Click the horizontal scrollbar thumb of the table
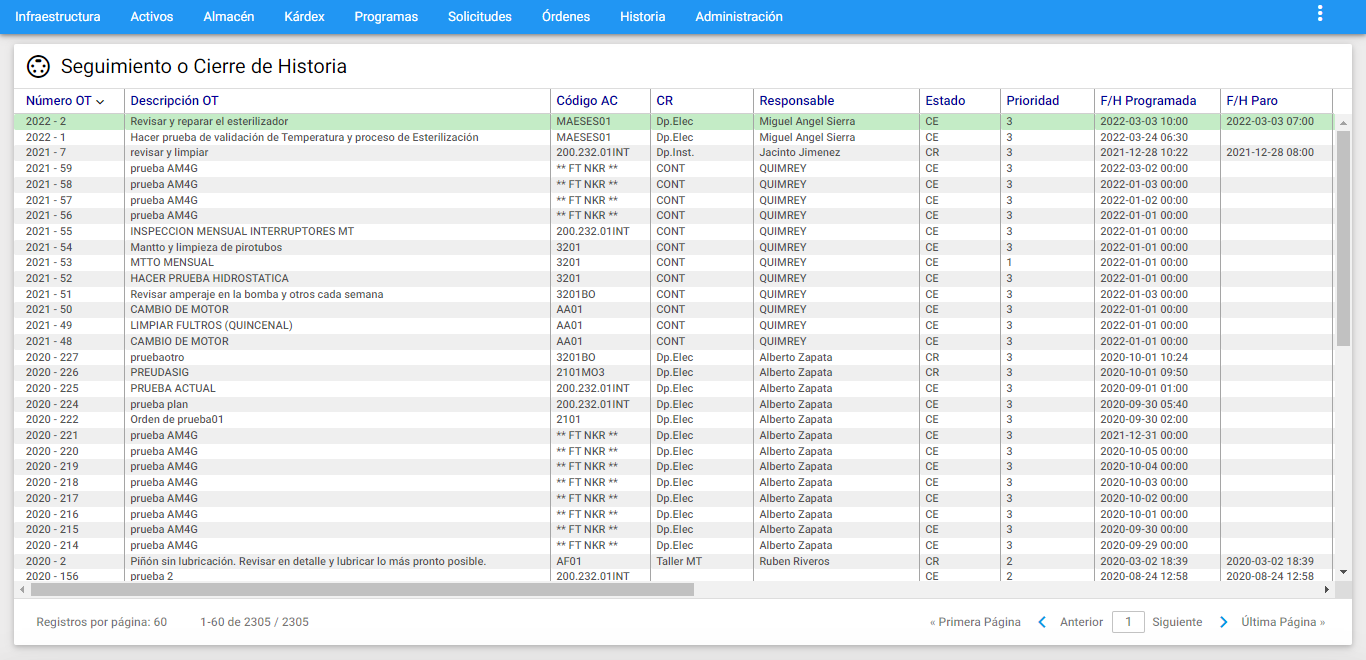The width and height of the screenshot is (1366, 660). pyautogui.click(x=362, y=590)
